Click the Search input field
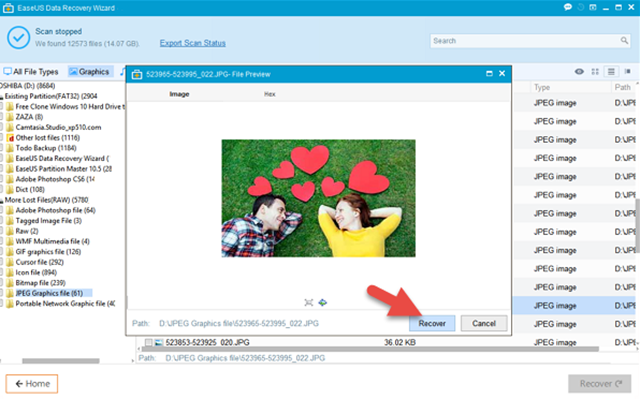 tap(530, 41)
